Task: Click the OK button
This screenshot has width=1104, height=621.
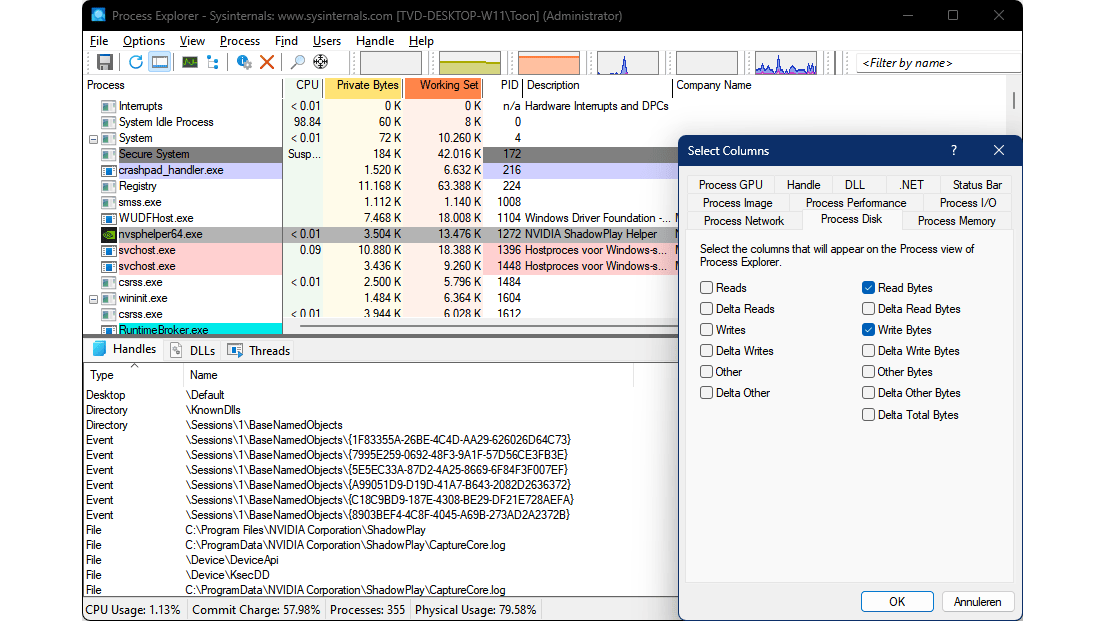Action: tap(897, 601)
